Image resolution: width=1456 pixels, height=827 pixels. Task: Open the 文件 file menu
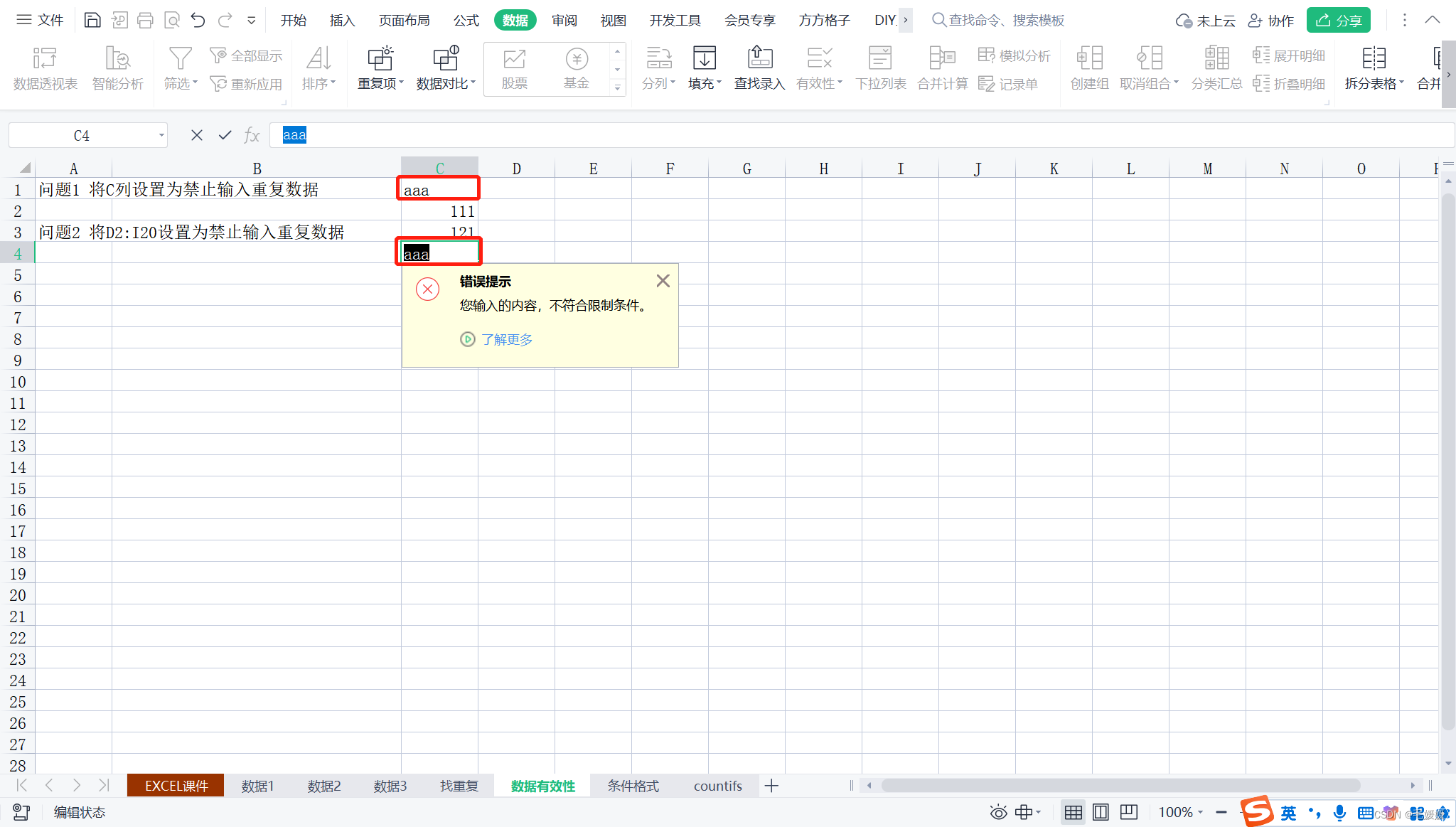tap(41, 20)
